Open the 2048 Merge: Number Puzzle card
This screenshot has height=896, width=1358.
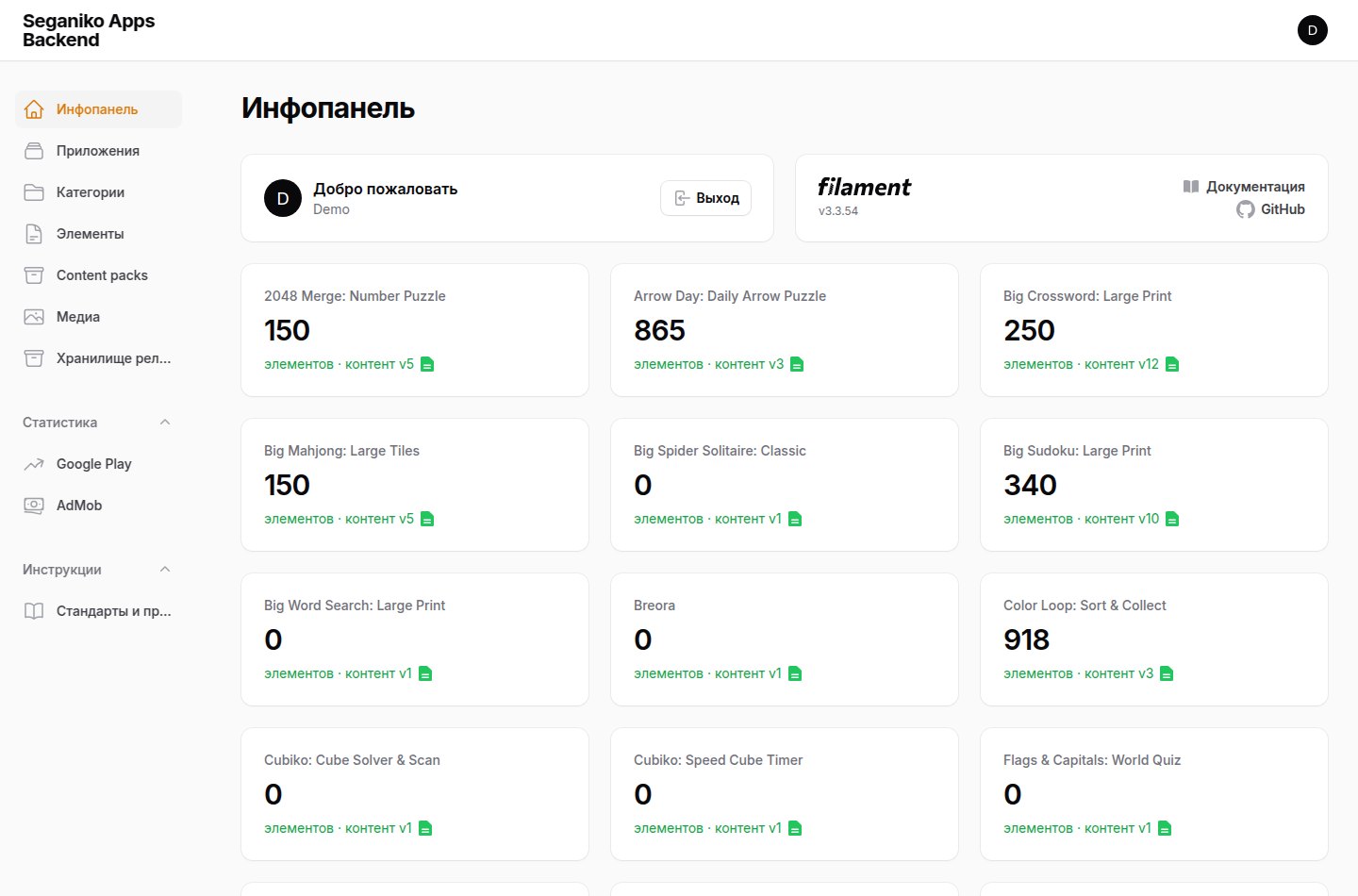coord(415,330)
